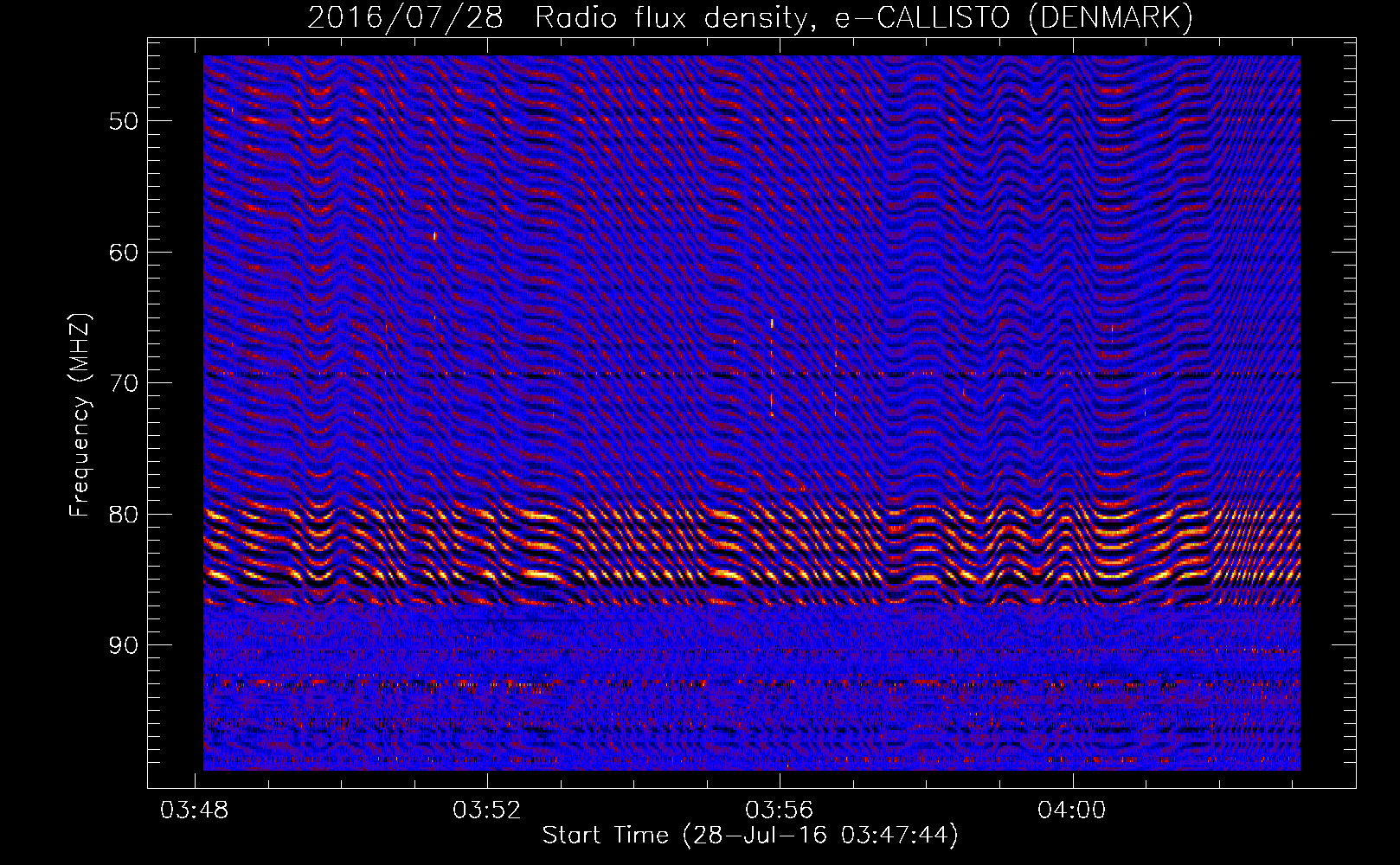
Task: Select the Frequency (MHZ) axis label
Action: tap(80, 415)
